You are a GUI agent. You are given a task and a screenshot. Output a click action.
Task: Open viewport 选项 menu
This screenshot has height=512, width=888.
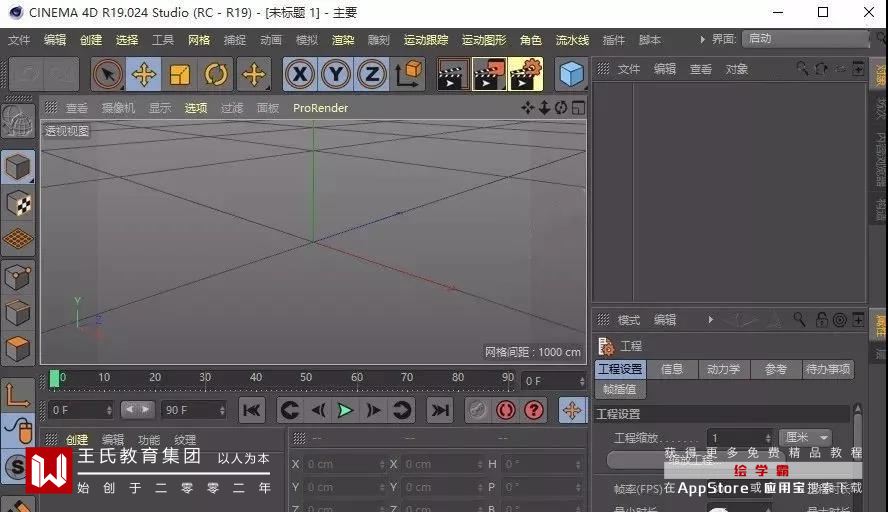pyautogui.click(x=196, y=108)
